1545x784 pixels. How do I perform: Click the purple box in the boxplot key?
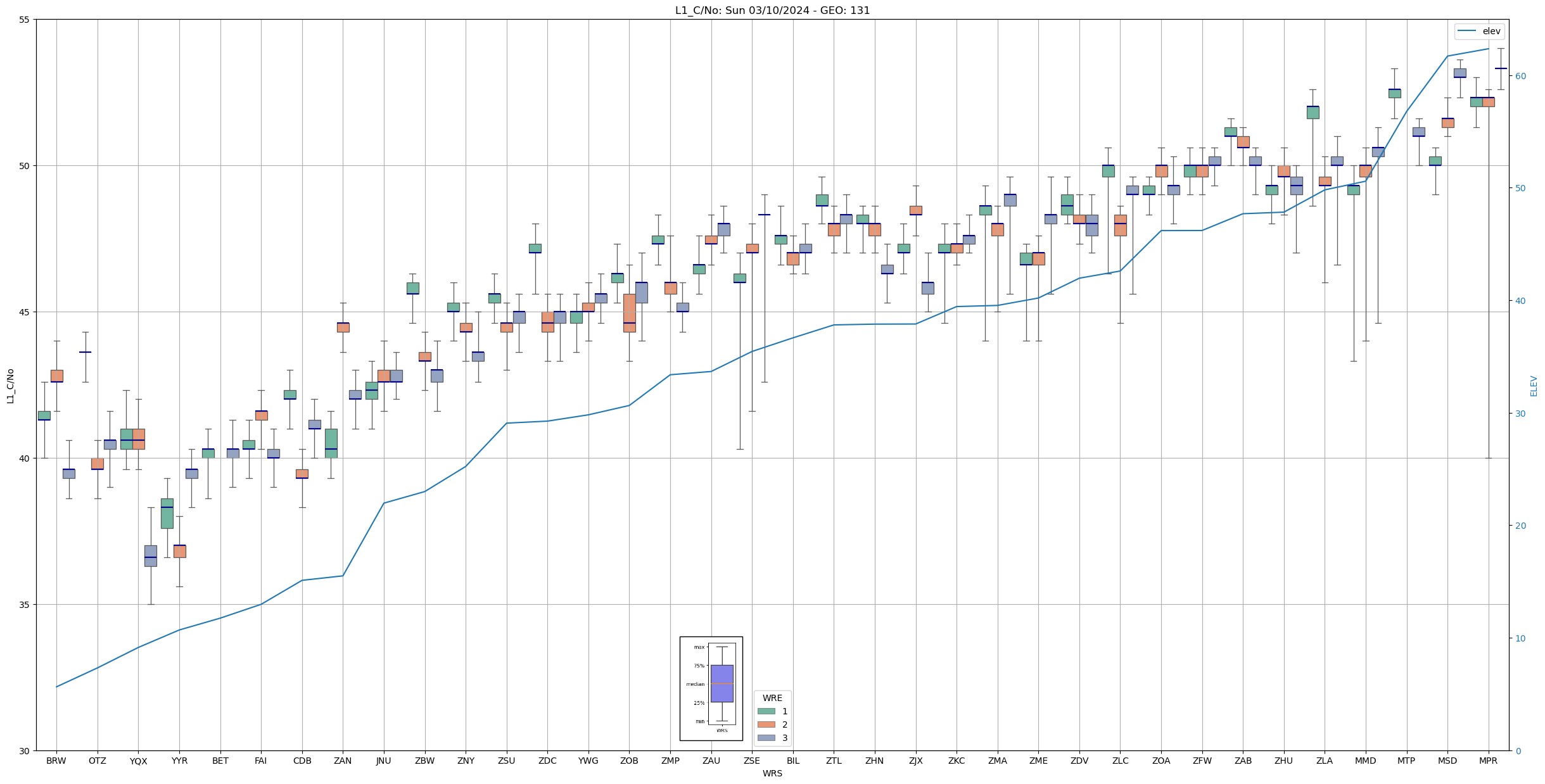coord(722,683)
